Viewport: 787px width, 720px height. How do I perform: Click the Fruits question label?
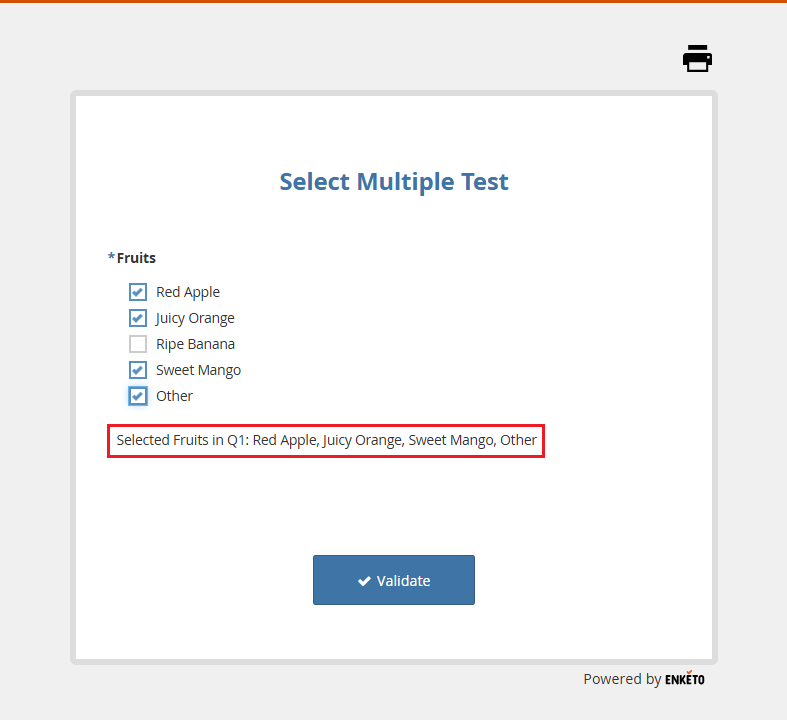[136, 258]
